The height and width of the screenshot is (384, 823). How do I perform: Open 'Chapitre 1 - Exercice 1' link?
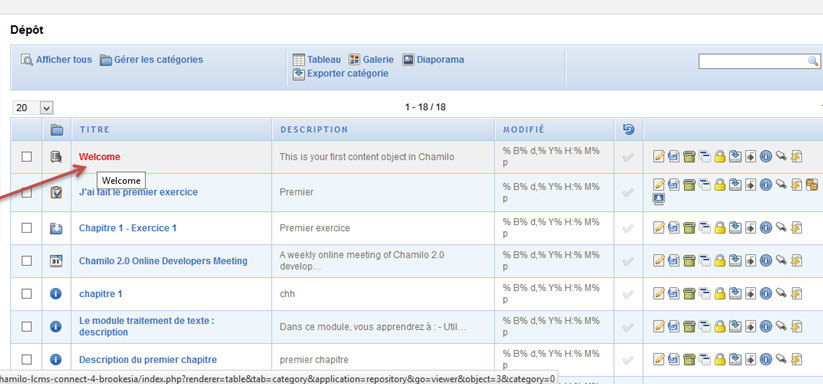point(128,228)
